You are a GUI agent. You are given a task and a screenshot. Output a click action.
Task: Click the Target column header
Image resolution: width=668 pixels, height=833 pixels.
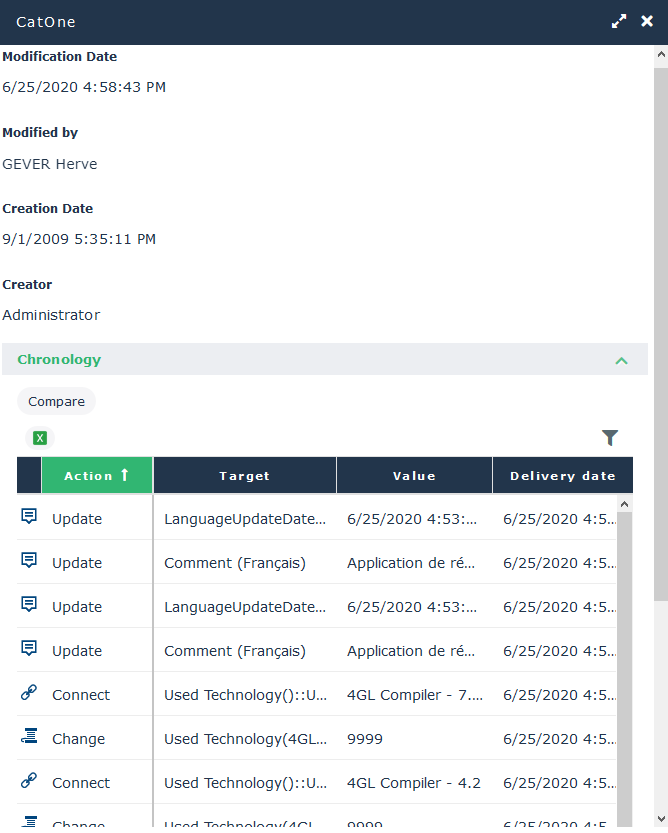244,476
